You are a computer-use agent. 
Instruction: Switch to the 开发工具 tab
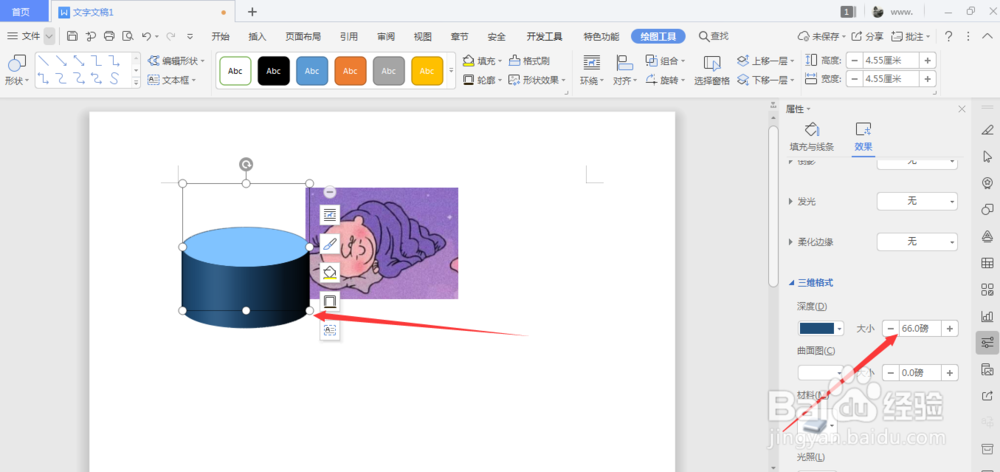[x=545, y=36]
